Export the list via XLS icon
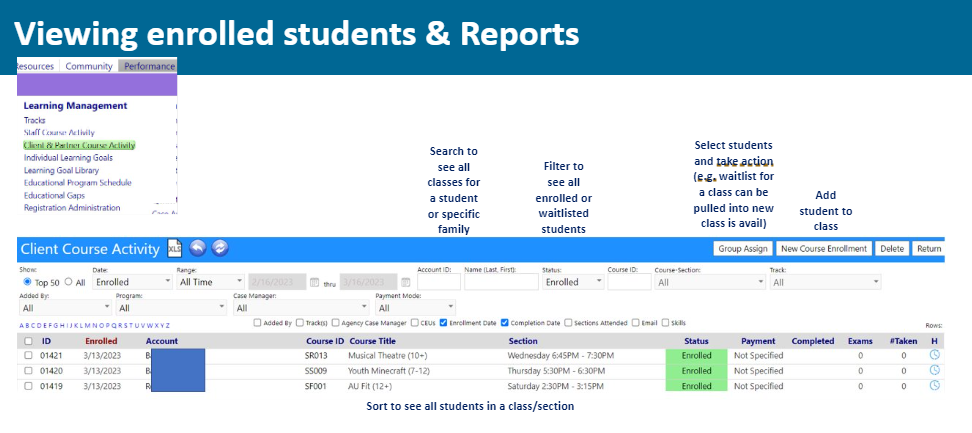This screenshot has height=433, width=972. pos(175,248)
